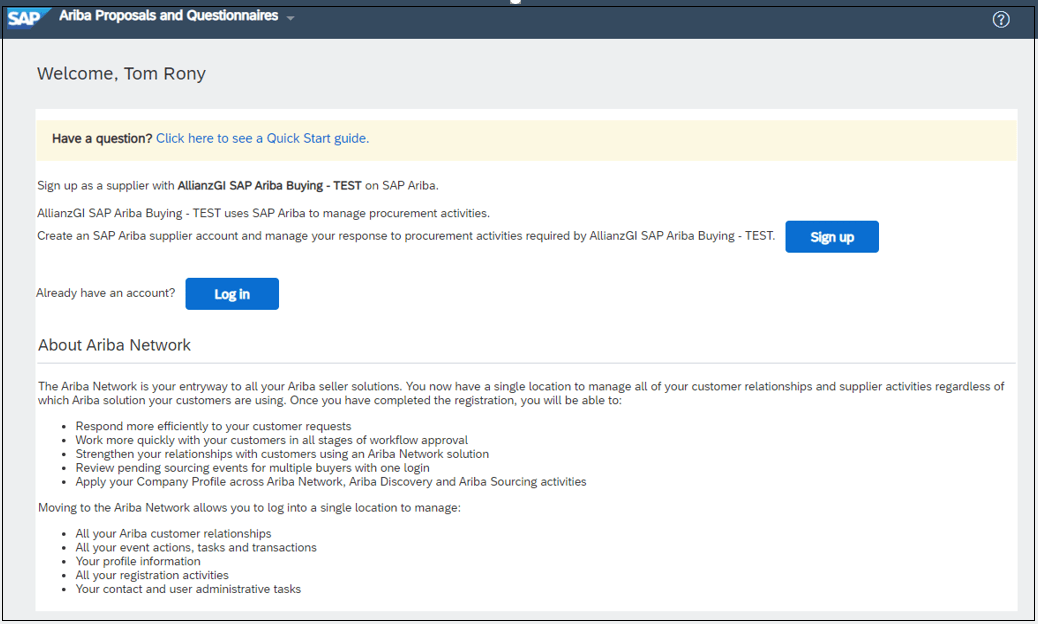Click 'Create an SAP Ariba supplier account' sentence

click(406, 236)
